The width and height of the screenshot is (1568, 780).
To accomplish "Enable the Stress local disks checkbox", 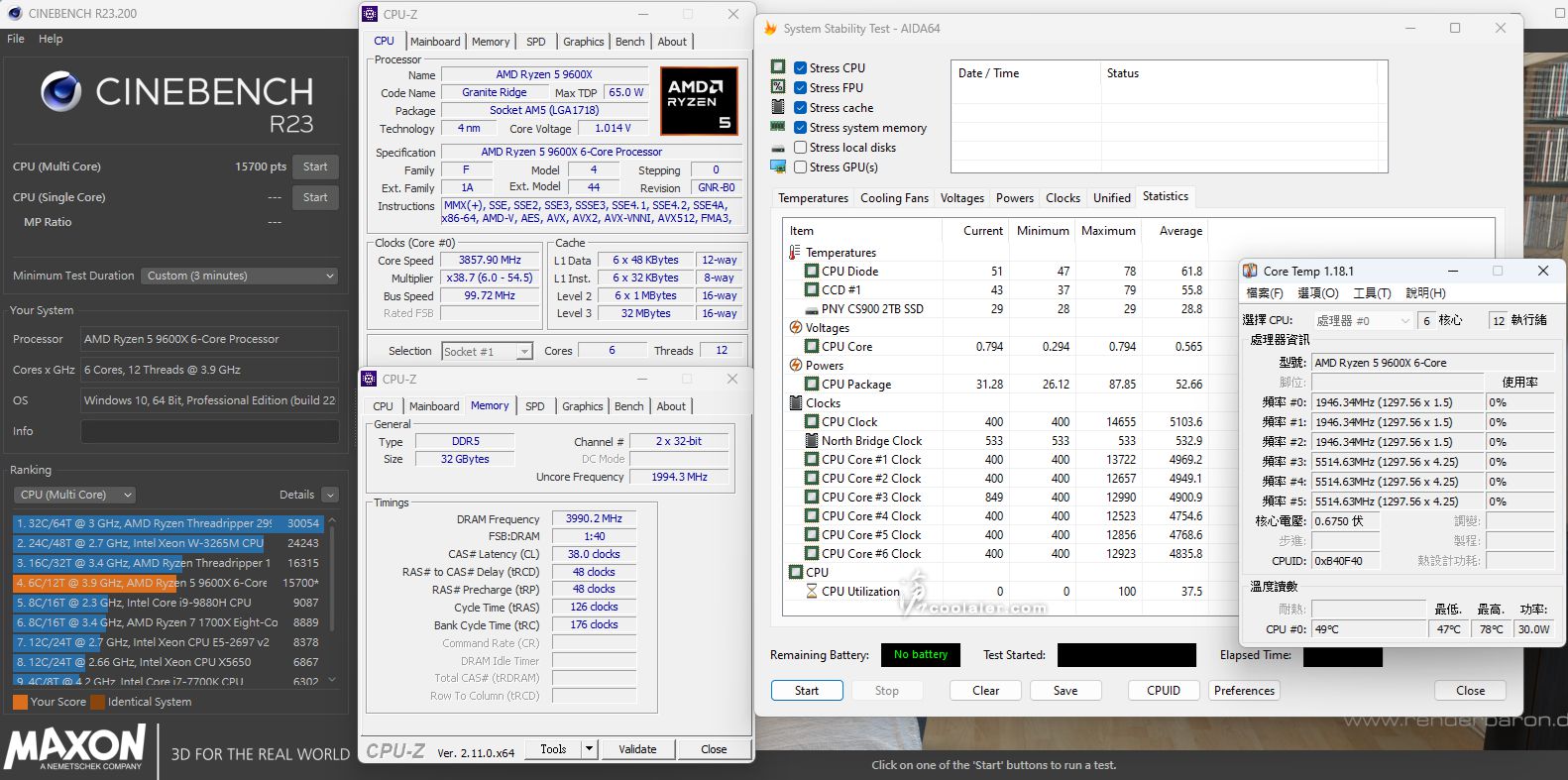I will [x=800, y=147].
